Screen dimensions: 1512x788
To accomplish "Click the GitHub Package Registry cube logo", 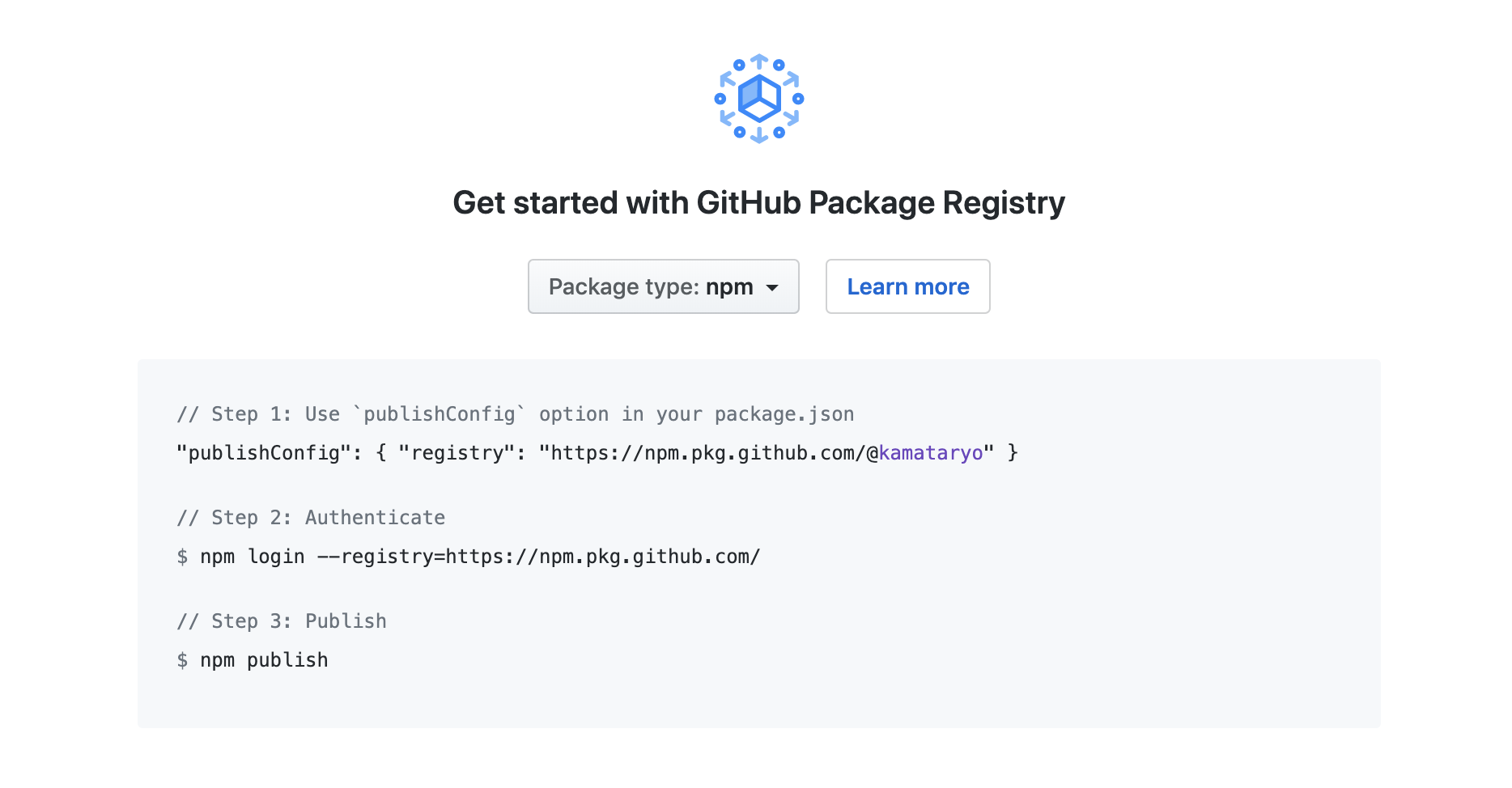I will pos(758,98).
